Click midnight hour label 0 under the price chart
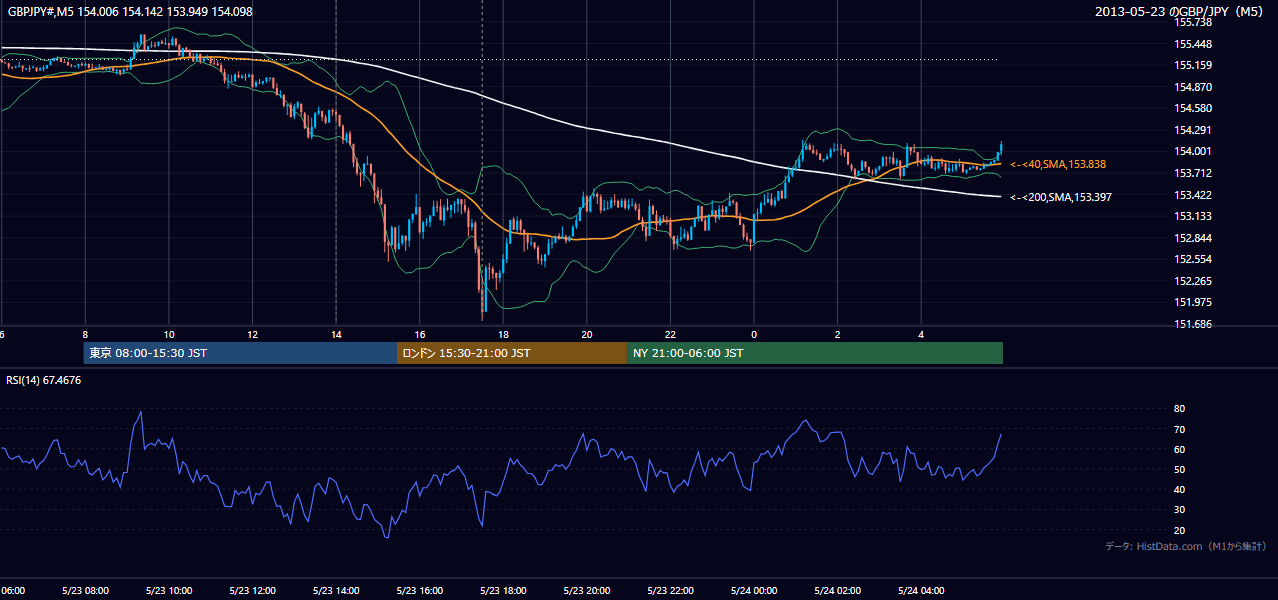Image resolution: width=1278 pixels, height=600 pixels. [754, 334]
